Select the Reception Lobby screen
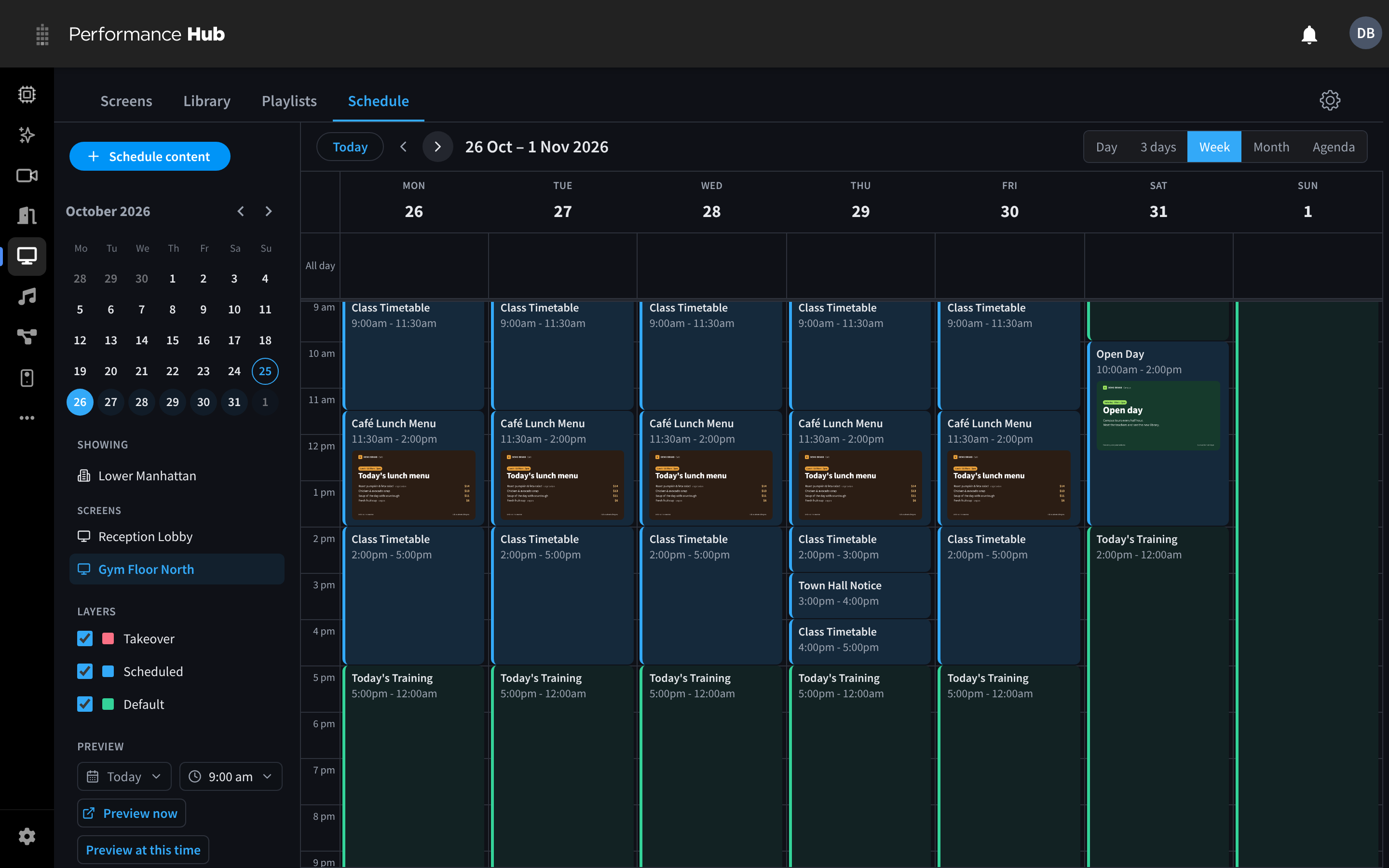The width and height of the screenshot is (1389, 868). (x=177, y=536)
